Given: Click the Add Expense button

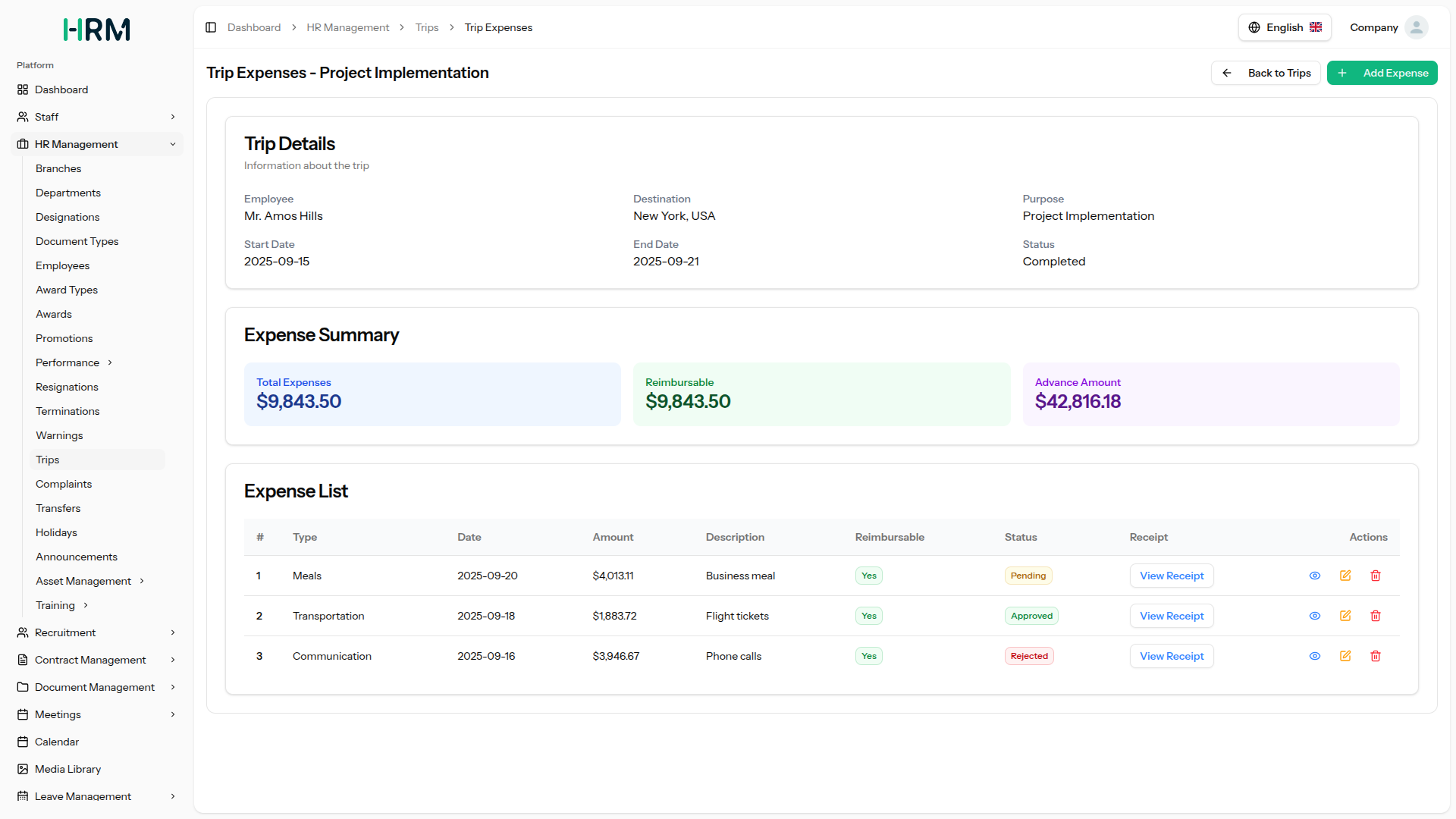Looking at the screenshot, I should 1382,73.
